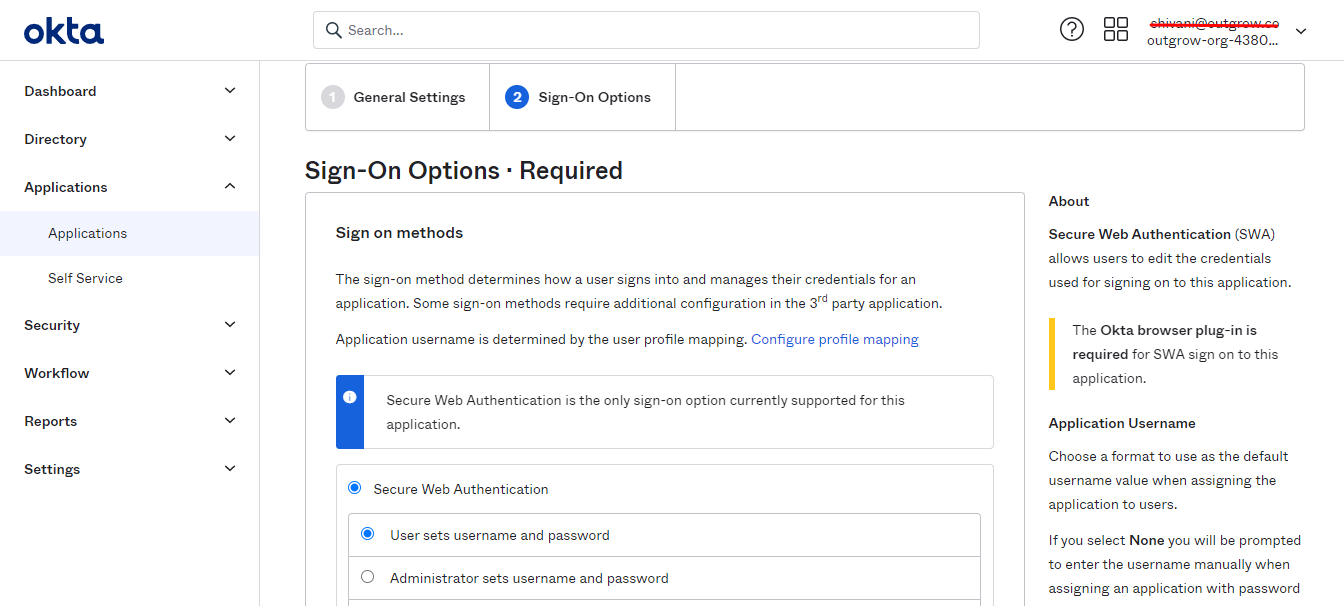Viewport: 1344px width, 606px height.
Task: Expand the Directory menu chevron
Action: point(230,139)
